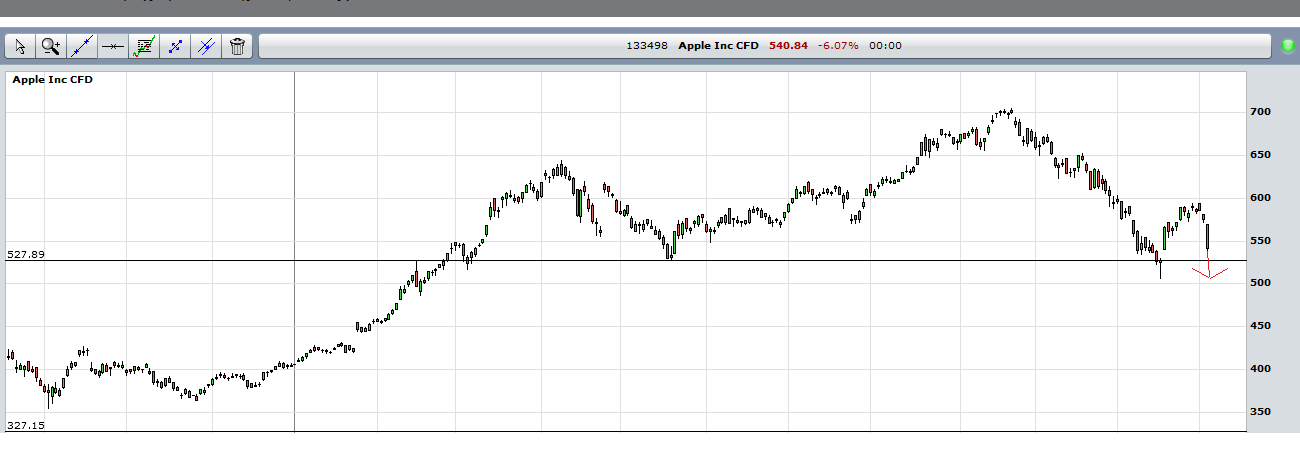
Task: Click the 400 price axis label
Action: [1259, 369]
